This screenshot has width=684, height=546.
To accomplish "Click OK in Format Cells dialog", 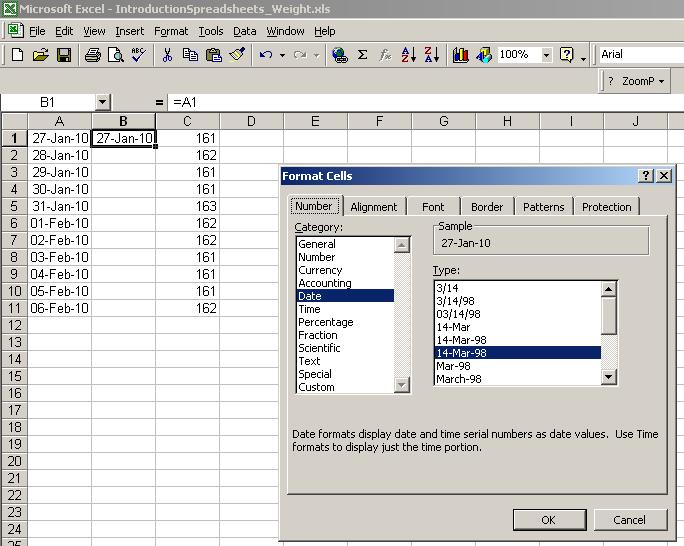I will pyautogui.click(x=549, y=520).
